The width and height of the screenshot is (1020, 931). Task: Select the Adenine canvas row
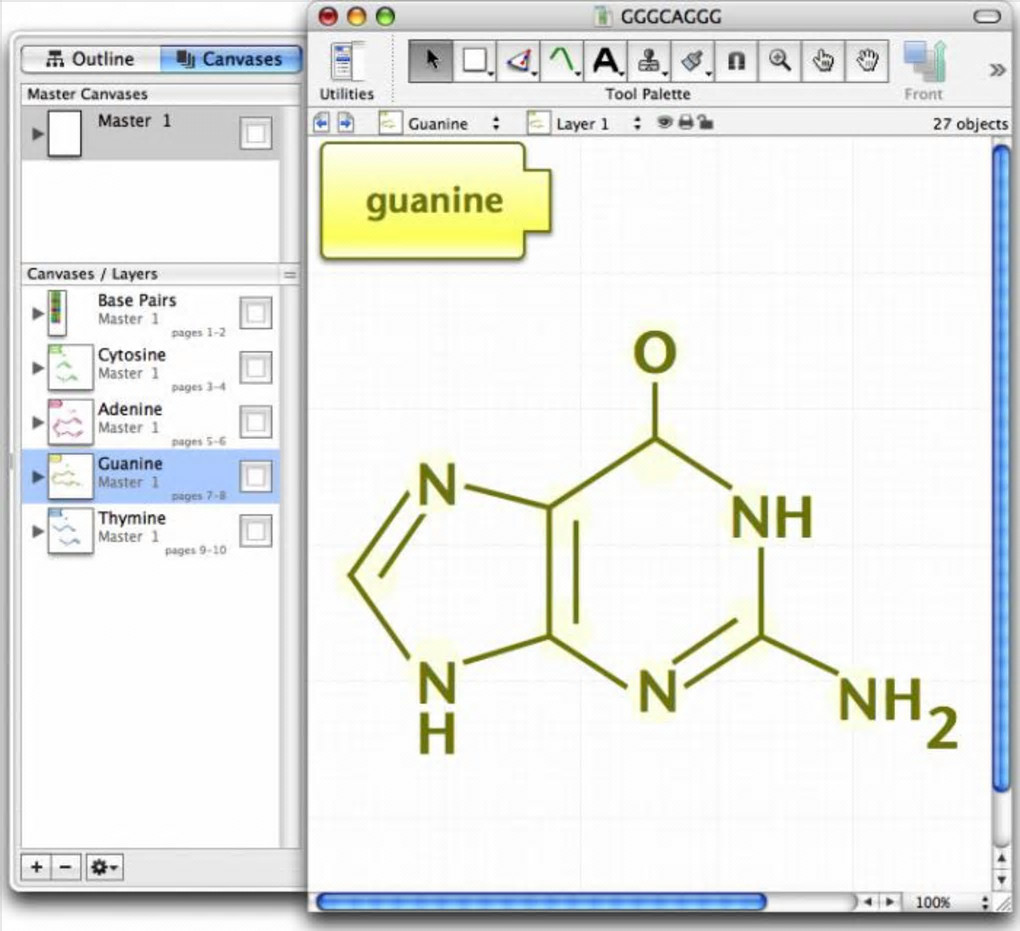(151, 423)
